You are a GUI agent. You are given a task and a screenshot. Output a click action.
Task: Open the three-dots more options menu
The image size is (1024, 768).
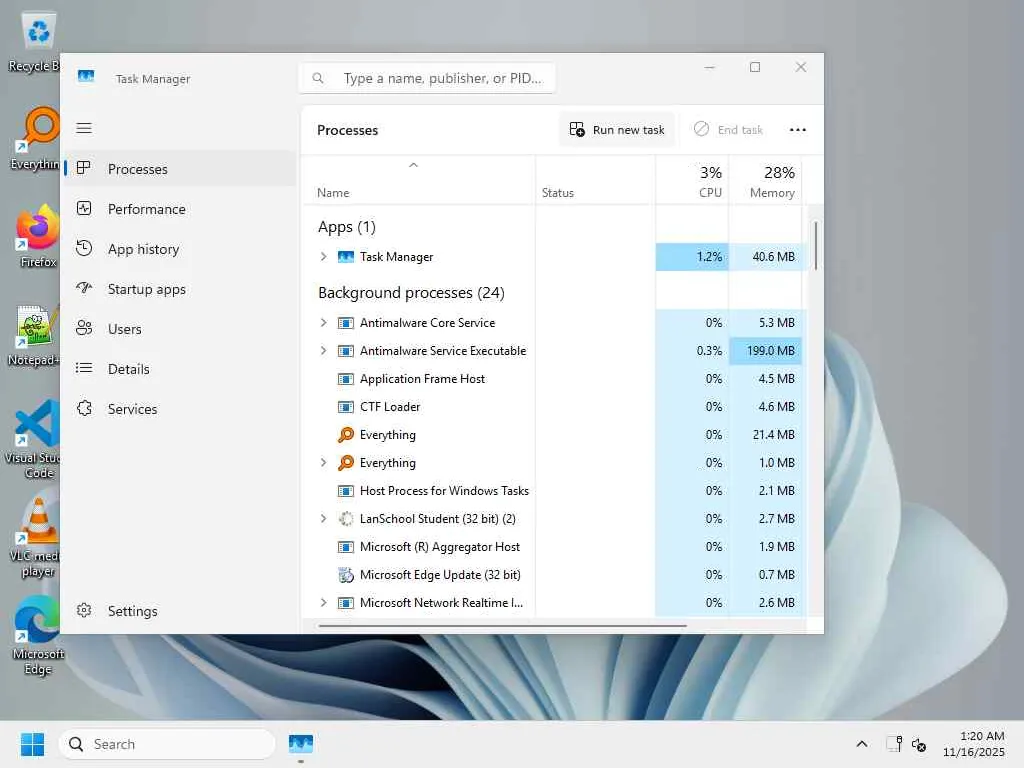pos(797,129)
